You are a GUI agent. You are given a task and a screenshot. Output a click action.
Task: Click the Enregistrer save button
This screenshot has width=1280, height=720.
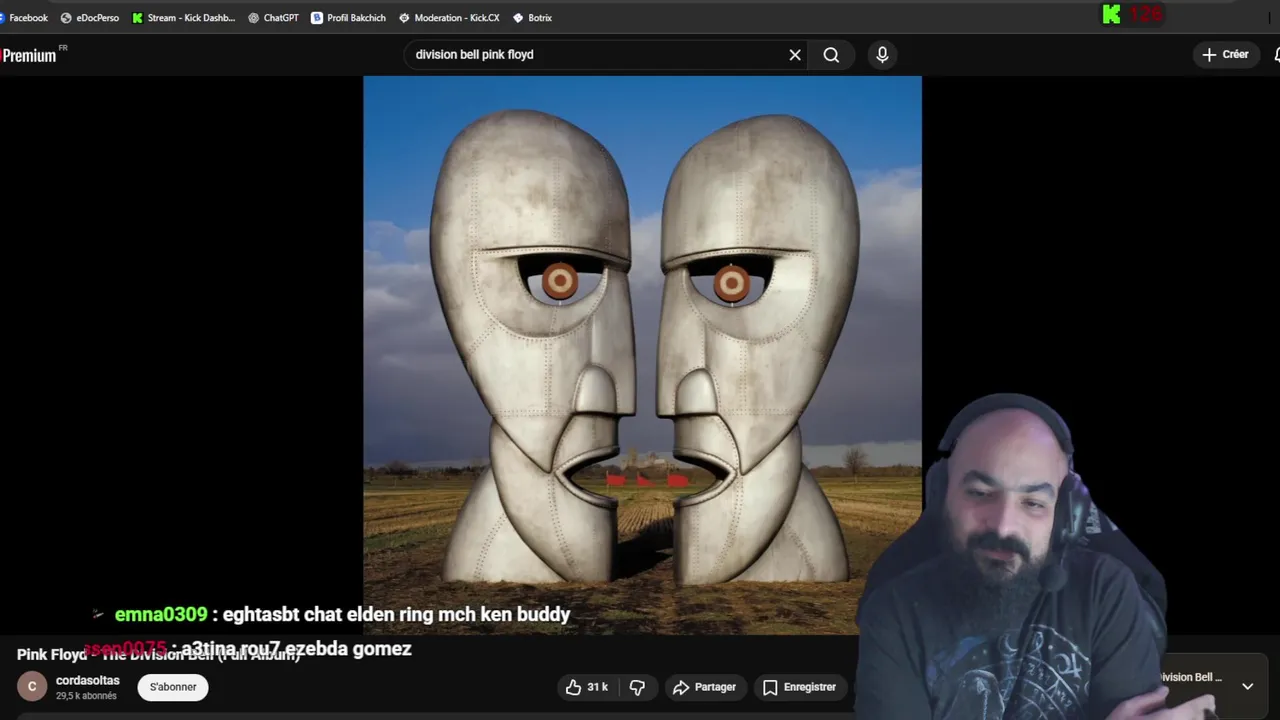799,687
